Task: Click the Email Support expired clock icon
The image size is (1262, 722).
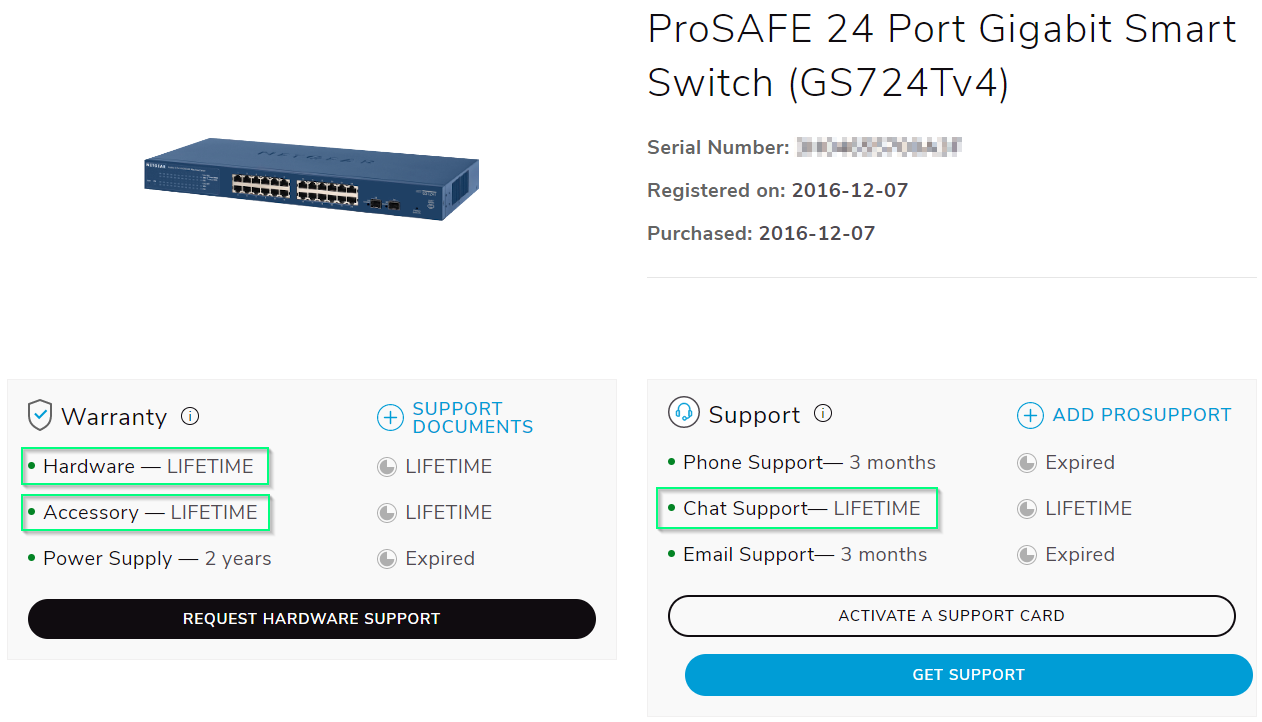Action: [x=1027, y=555]
